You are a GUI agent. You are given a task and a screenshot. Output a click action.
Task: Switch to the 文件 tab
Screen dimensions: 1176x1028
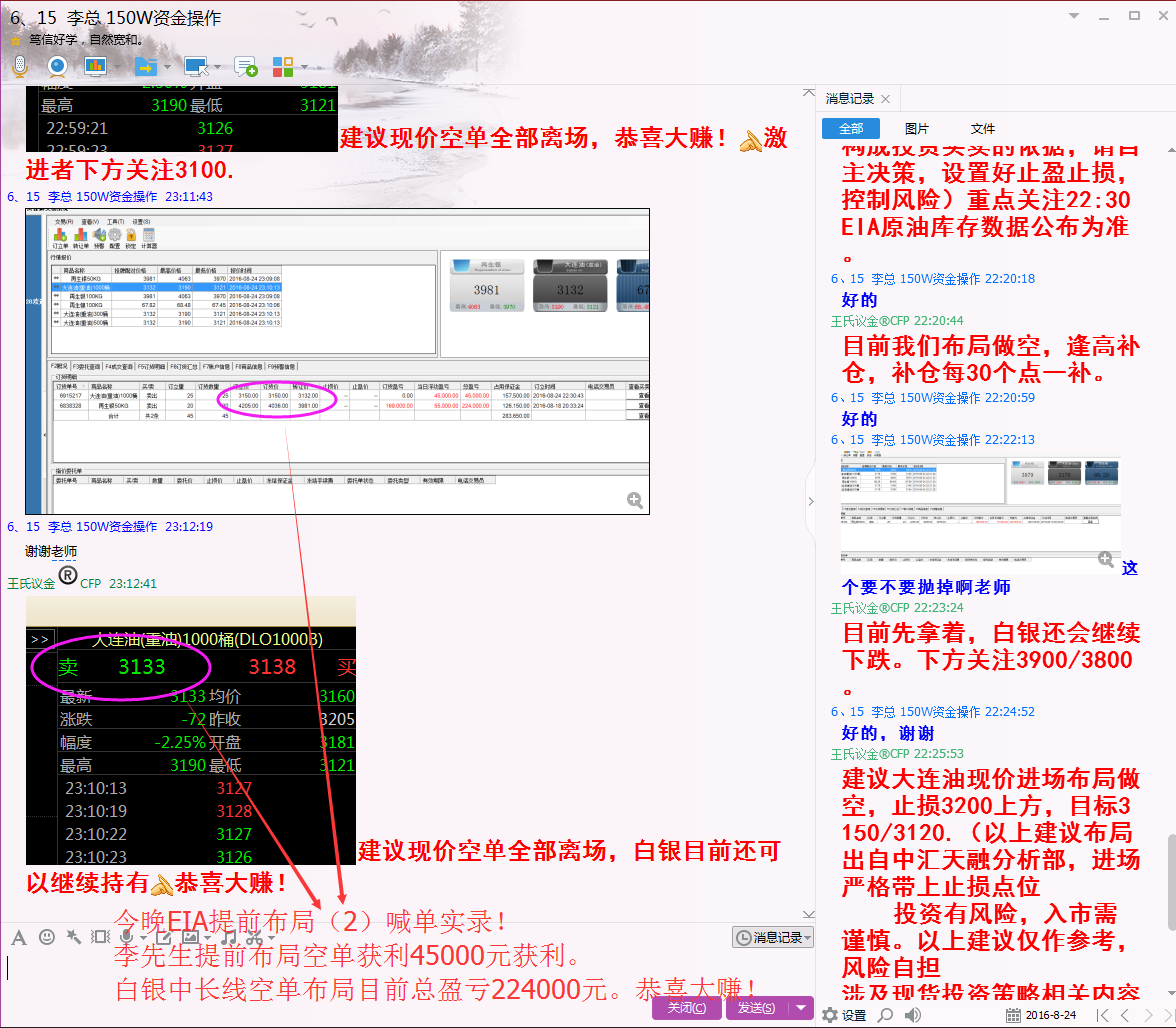[x=982, y=129]
